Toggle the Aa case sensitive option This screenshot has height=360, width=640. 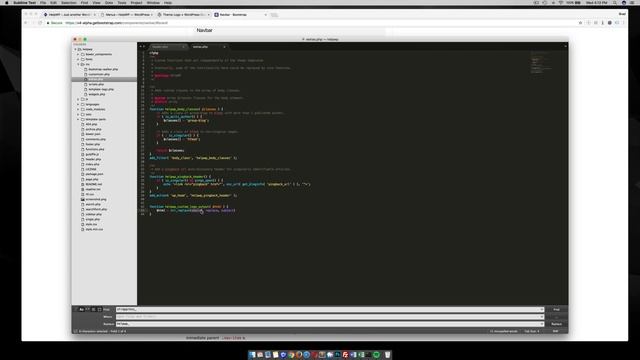(x=81, y=309)
